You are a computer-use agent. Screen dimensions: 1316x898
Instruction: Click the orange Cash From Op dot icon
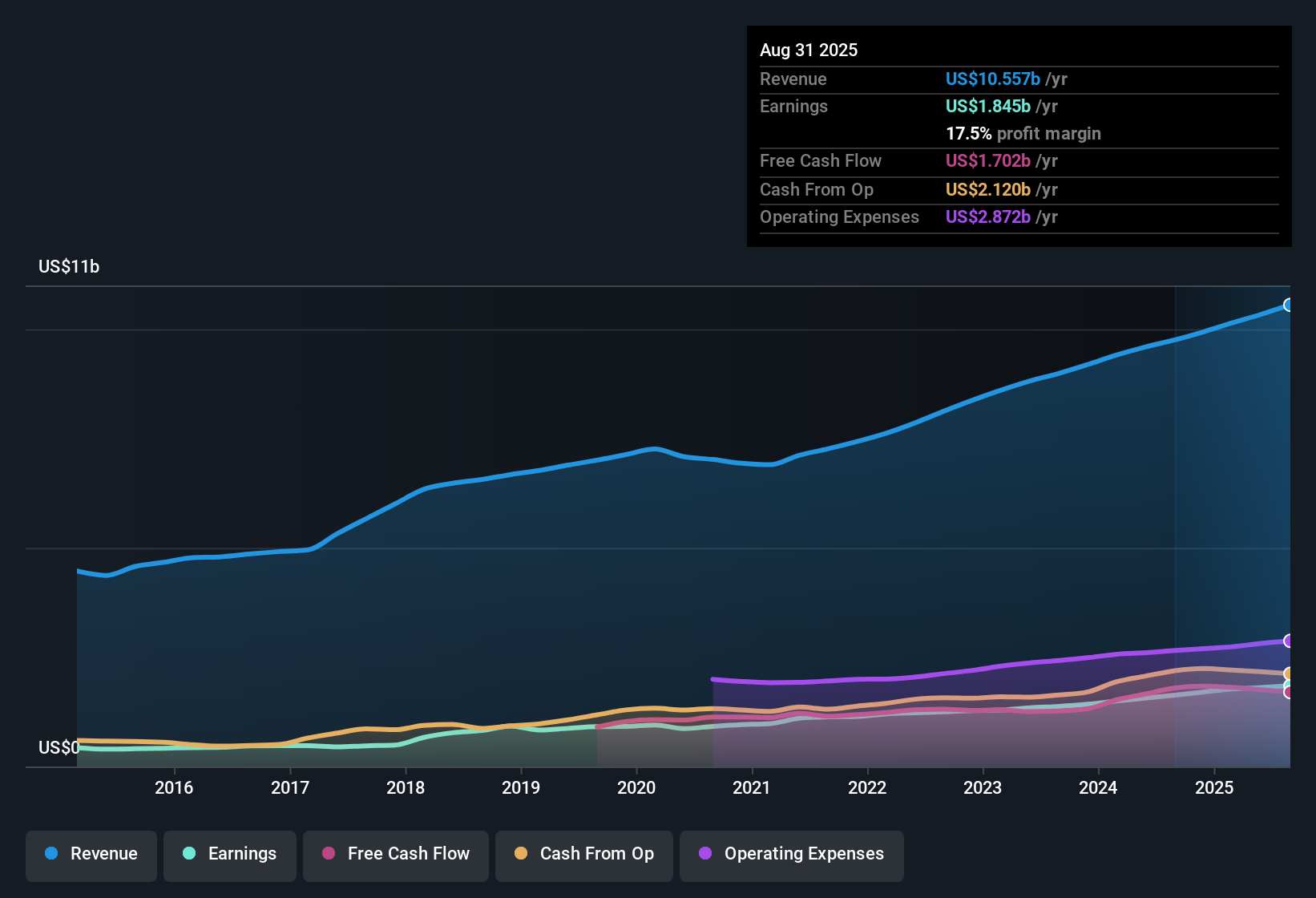click(521, 854)
